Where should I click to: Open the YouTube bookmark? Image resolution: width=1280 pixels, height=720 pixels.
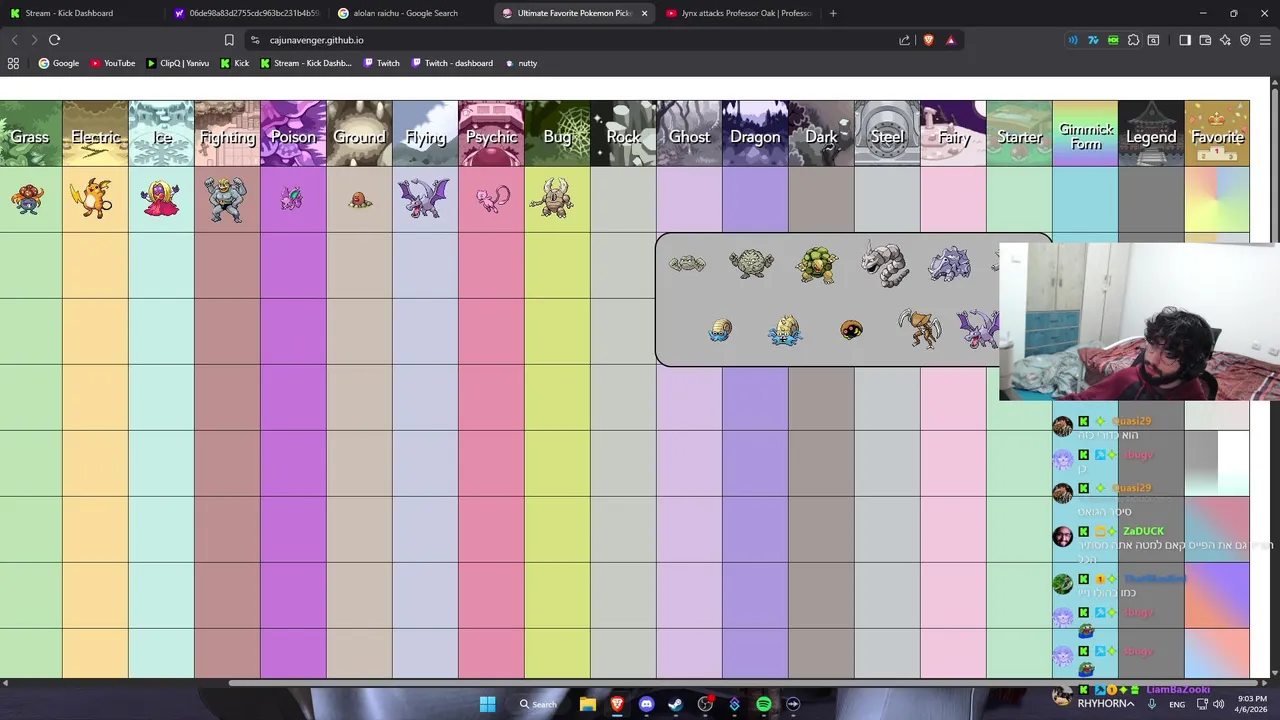pos(112,63)
